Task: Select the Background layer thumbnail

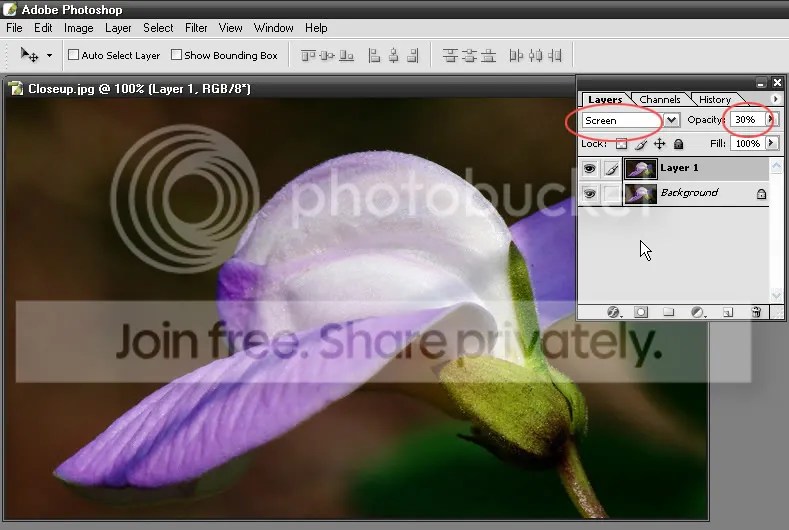Action: [641, 194]
